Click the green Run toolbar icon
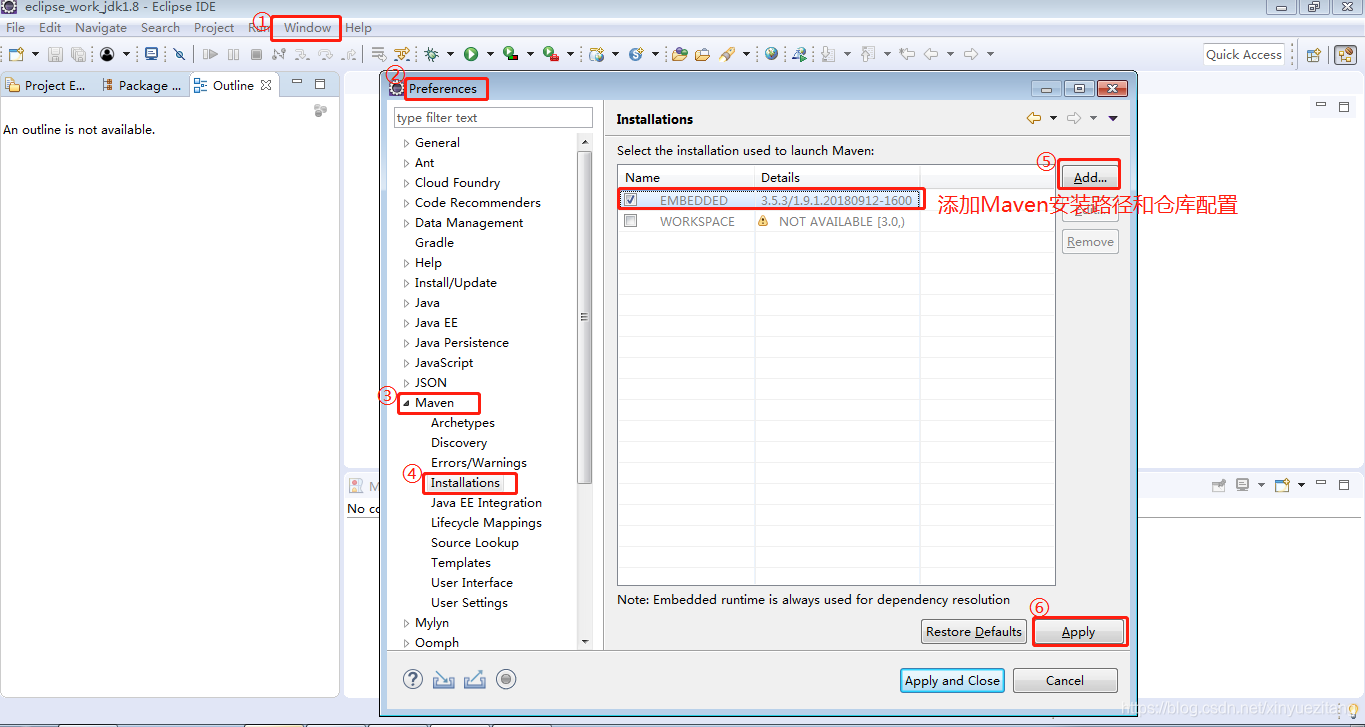The width and height of the screenshot is (1365, 727). coord(470,54)
